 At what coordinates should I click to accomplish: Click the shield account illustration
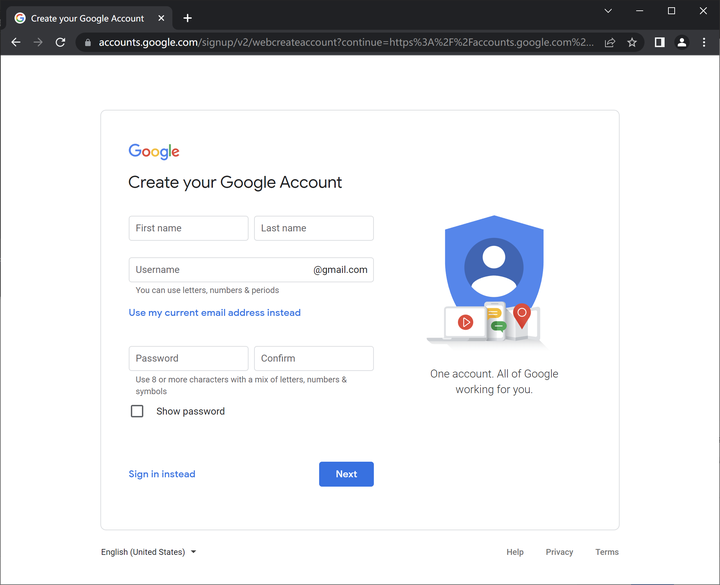pos(488,281)
